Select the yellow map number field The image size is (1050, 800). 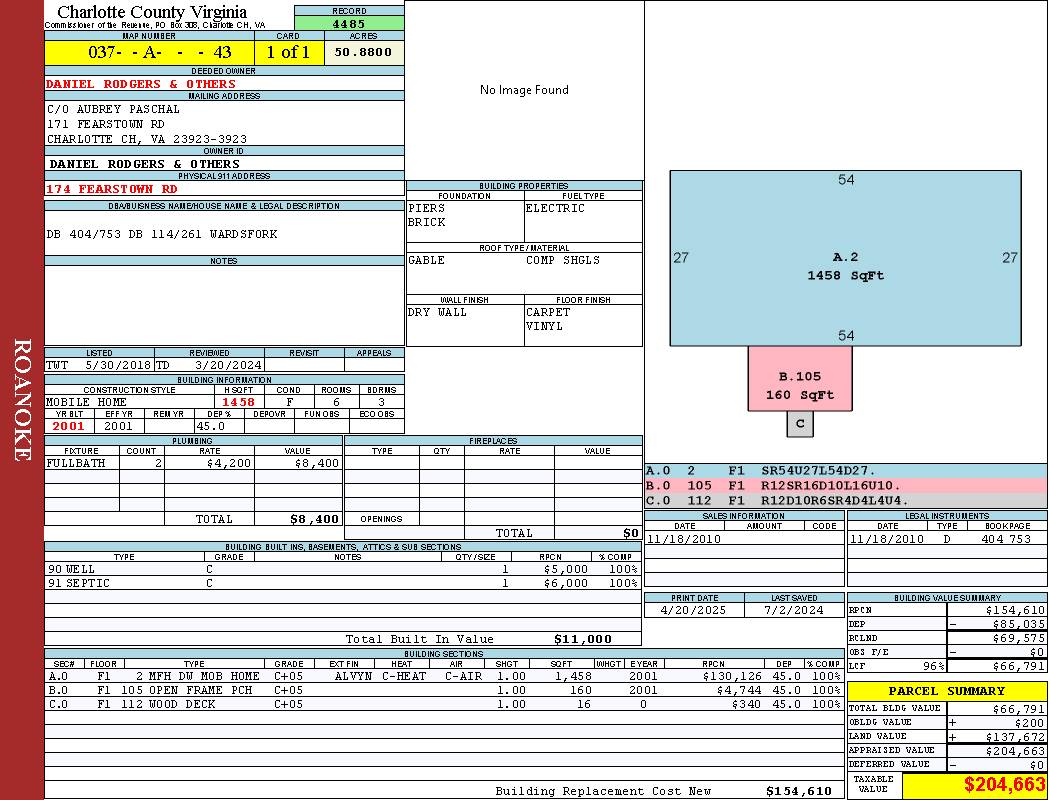(x=149, y=53)
